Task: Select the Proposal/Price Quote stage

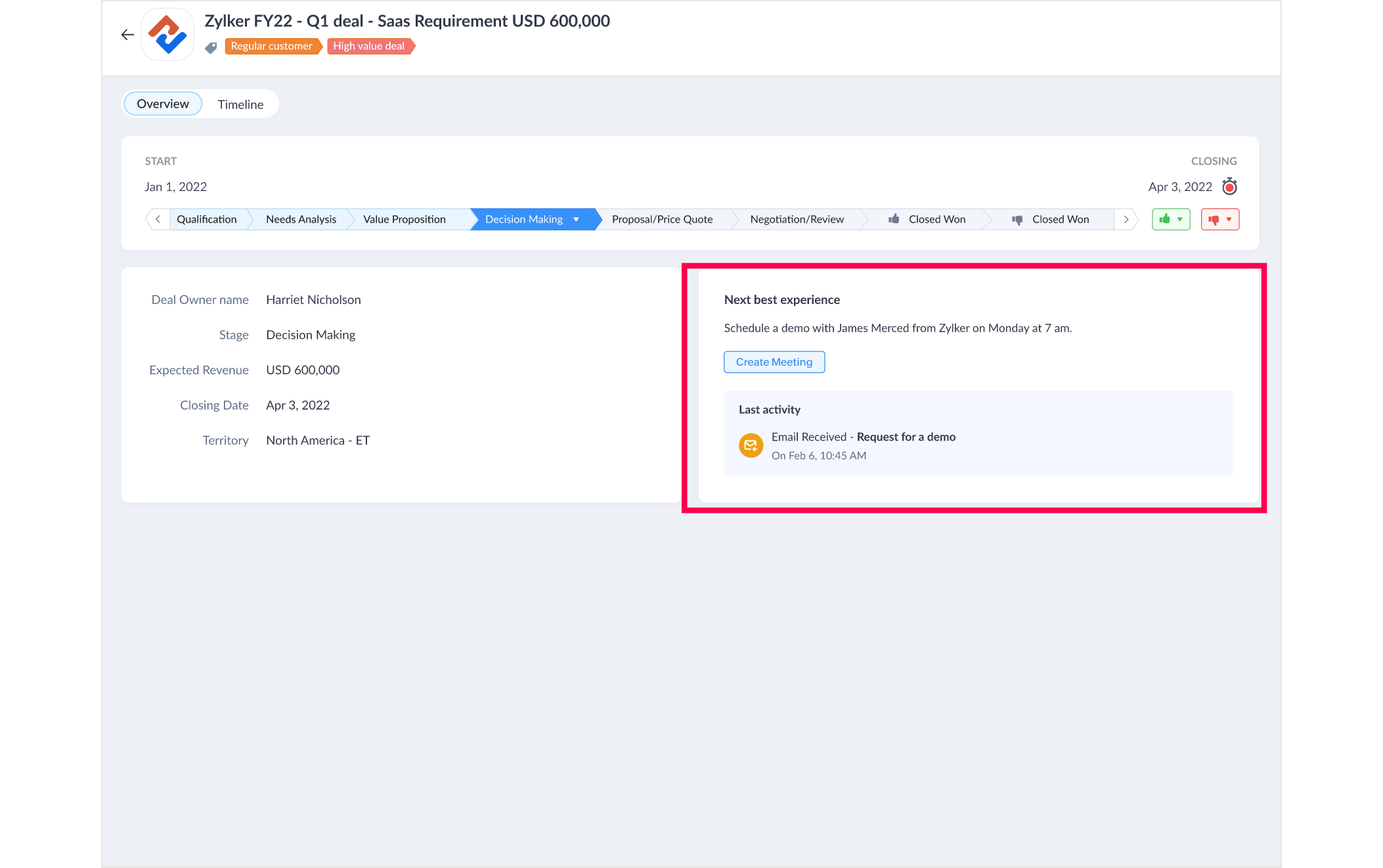Action: (662, 219)
